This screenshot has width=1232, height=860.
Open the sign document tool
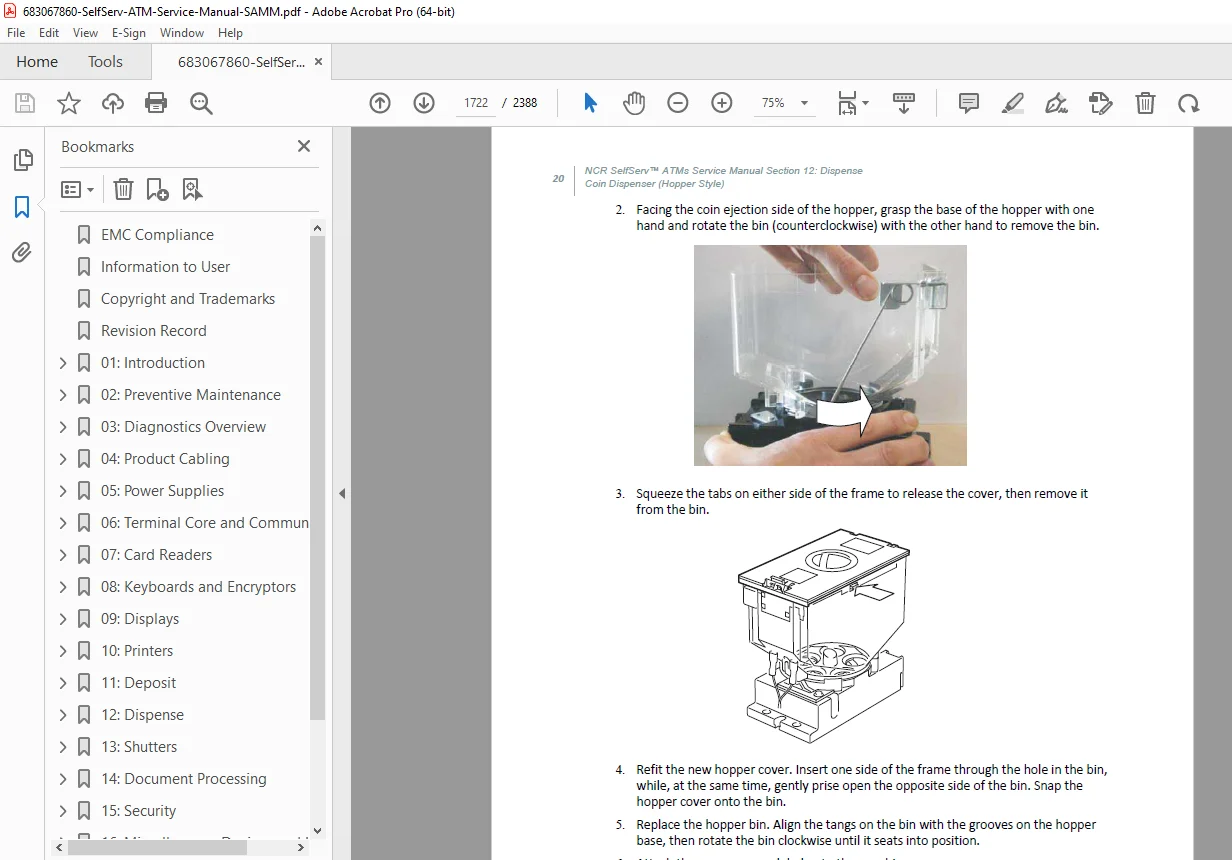click(1056, 103)
